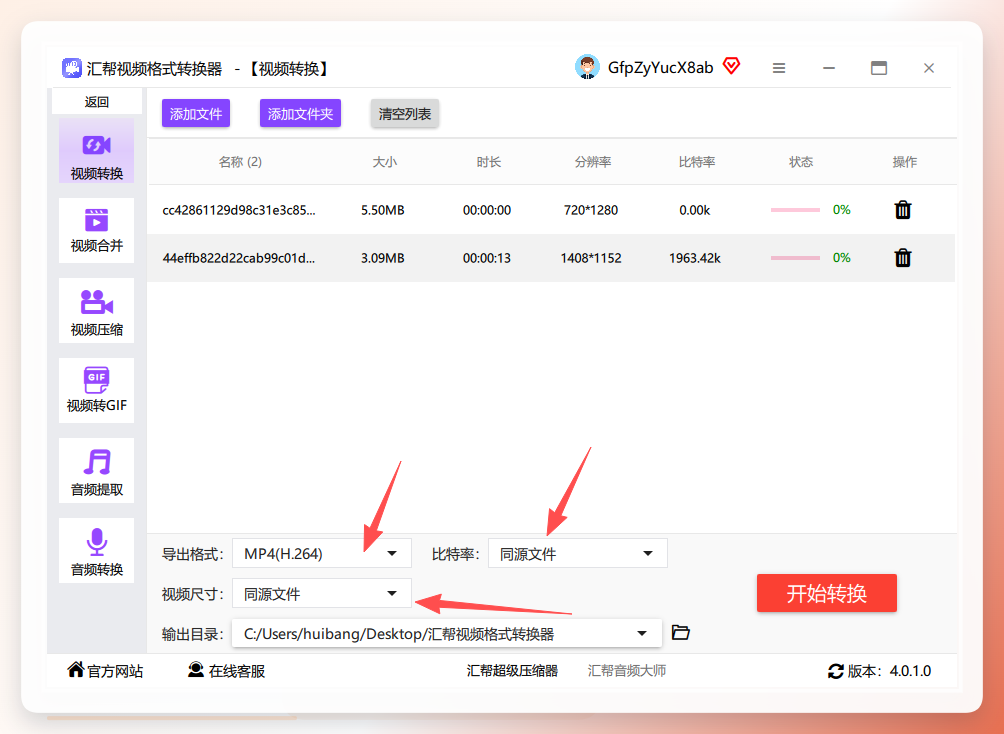Expand the 输出目录 output path dropdown
Viewport: 1004px width, 734px height.
(x=446, y=633)
